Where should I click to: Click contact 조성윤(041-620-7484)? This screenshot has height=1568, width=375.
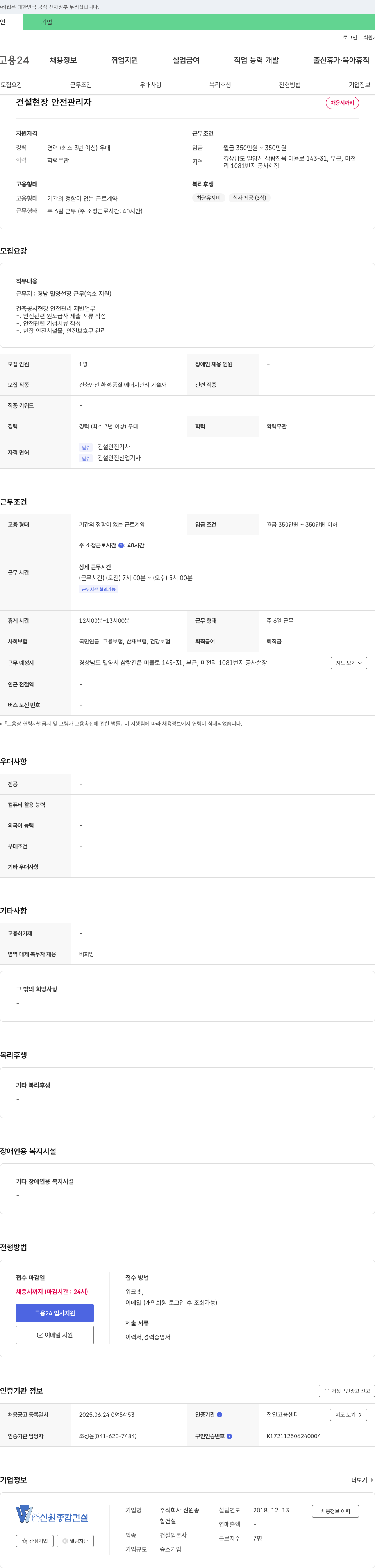point(107,1436)
